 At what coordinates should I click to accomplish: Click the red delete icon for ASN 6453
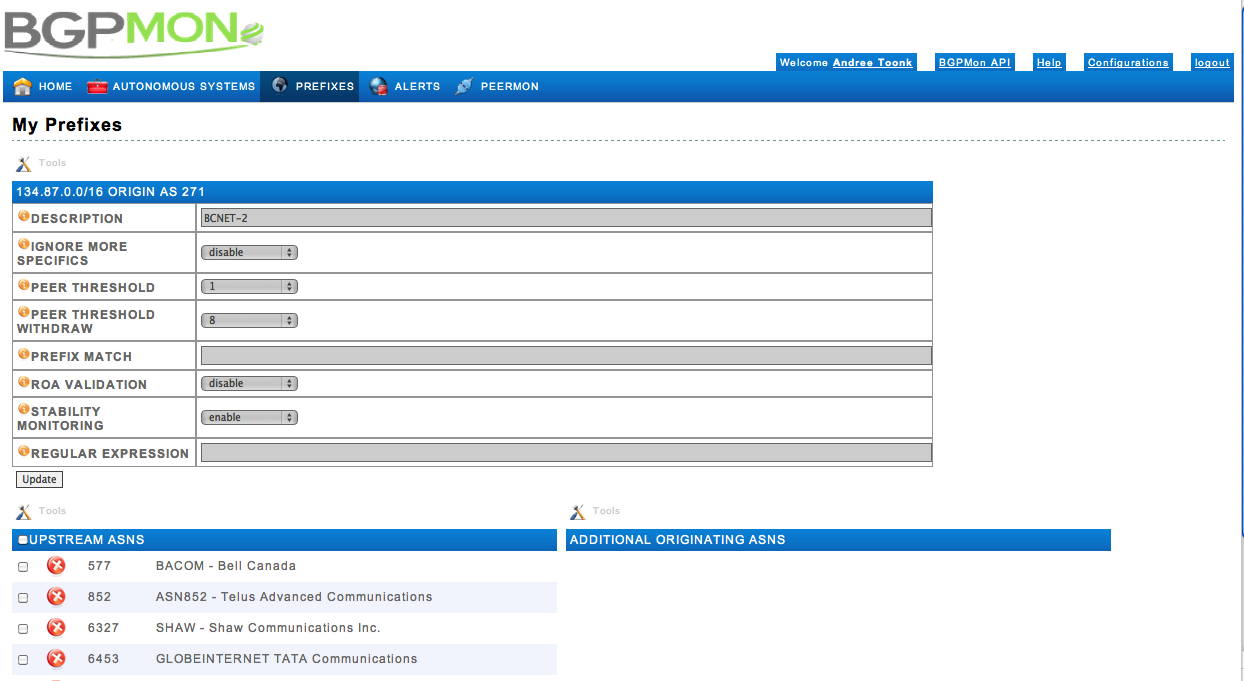click(x=57, y=659)
